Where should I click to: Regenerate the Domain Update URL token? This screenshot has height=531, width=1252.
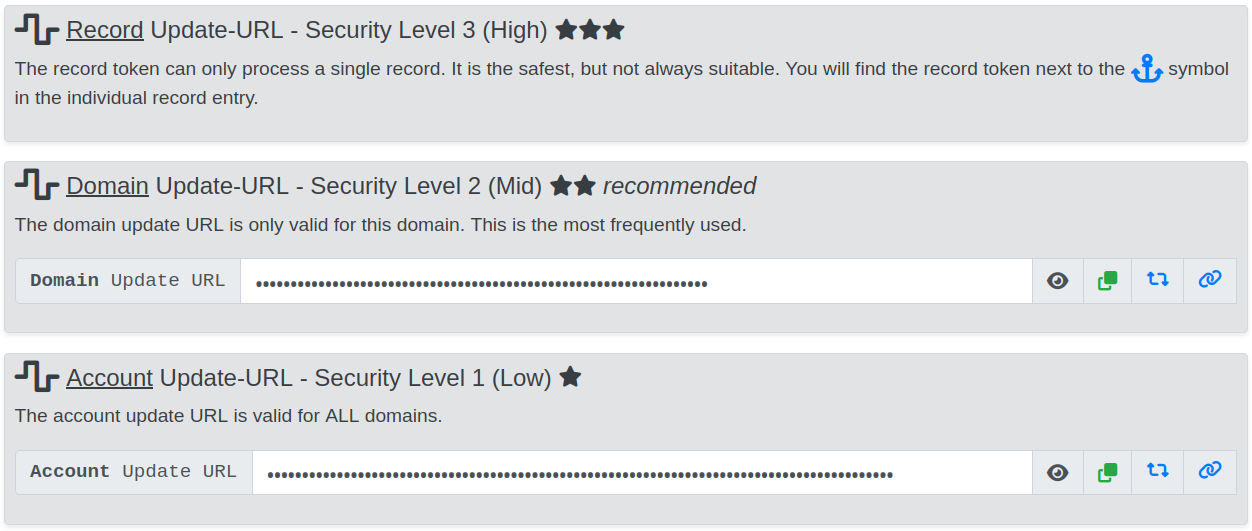tap(1158, 281)
